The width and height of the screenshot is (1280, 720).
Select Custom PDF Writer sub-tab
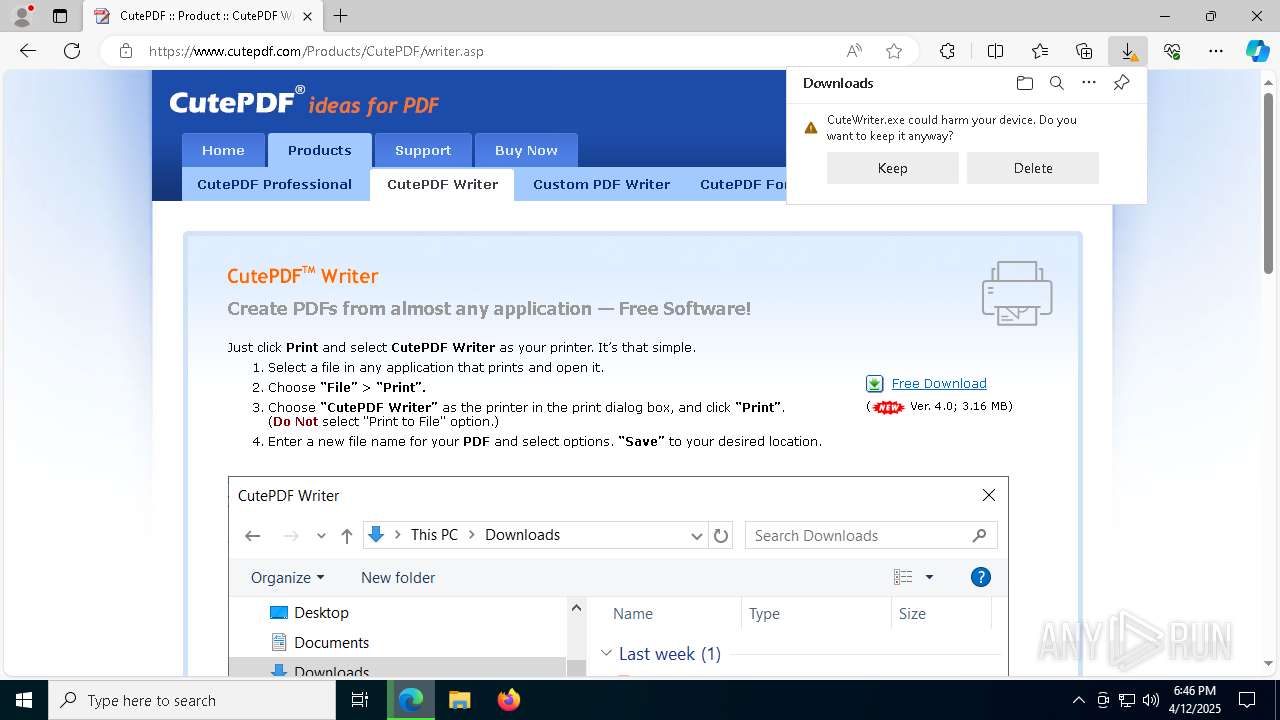coord(601,184)
